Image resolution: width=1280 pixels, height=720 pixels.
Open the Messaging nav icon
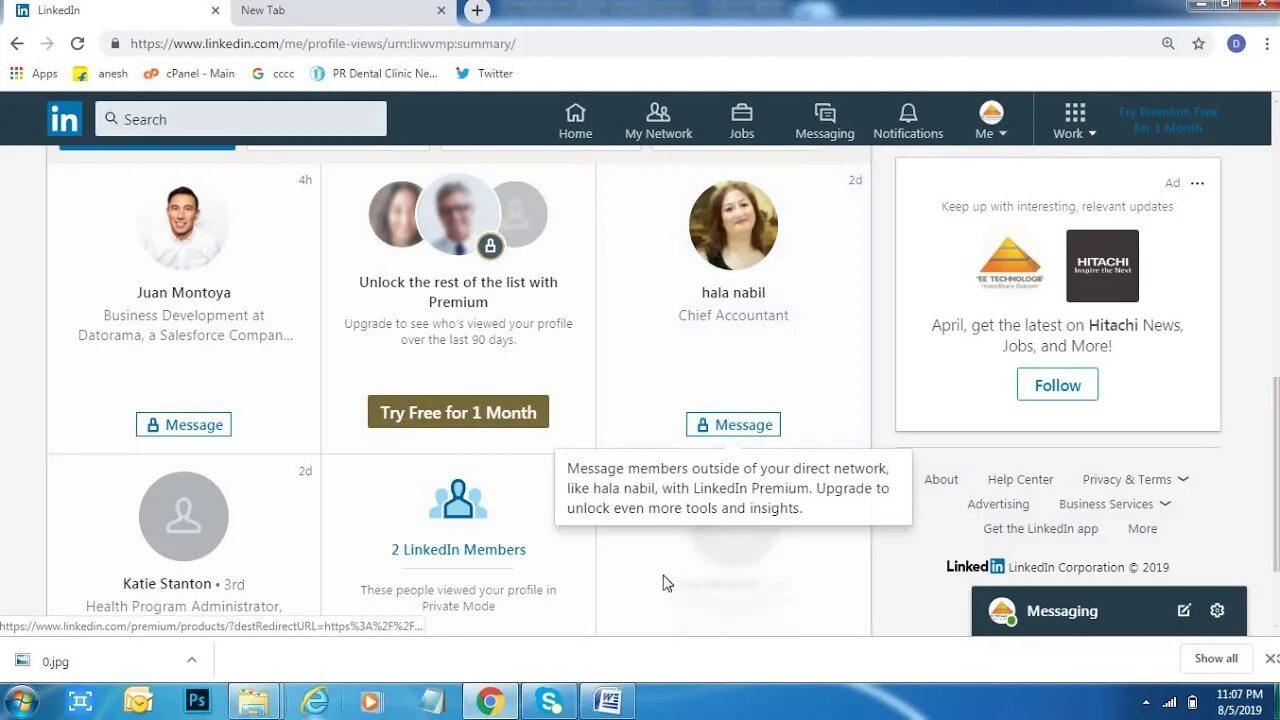pyautogui.click(x=824, y=120)
